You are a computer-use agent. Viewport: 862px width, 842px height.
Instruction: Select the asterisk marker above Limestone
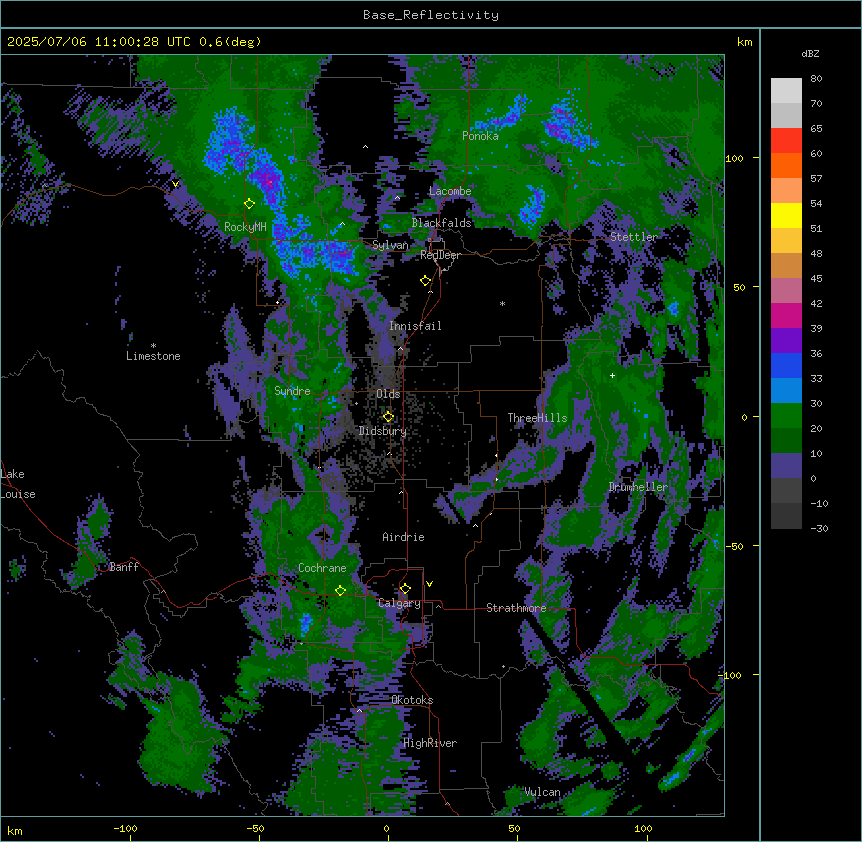(153, 346)
